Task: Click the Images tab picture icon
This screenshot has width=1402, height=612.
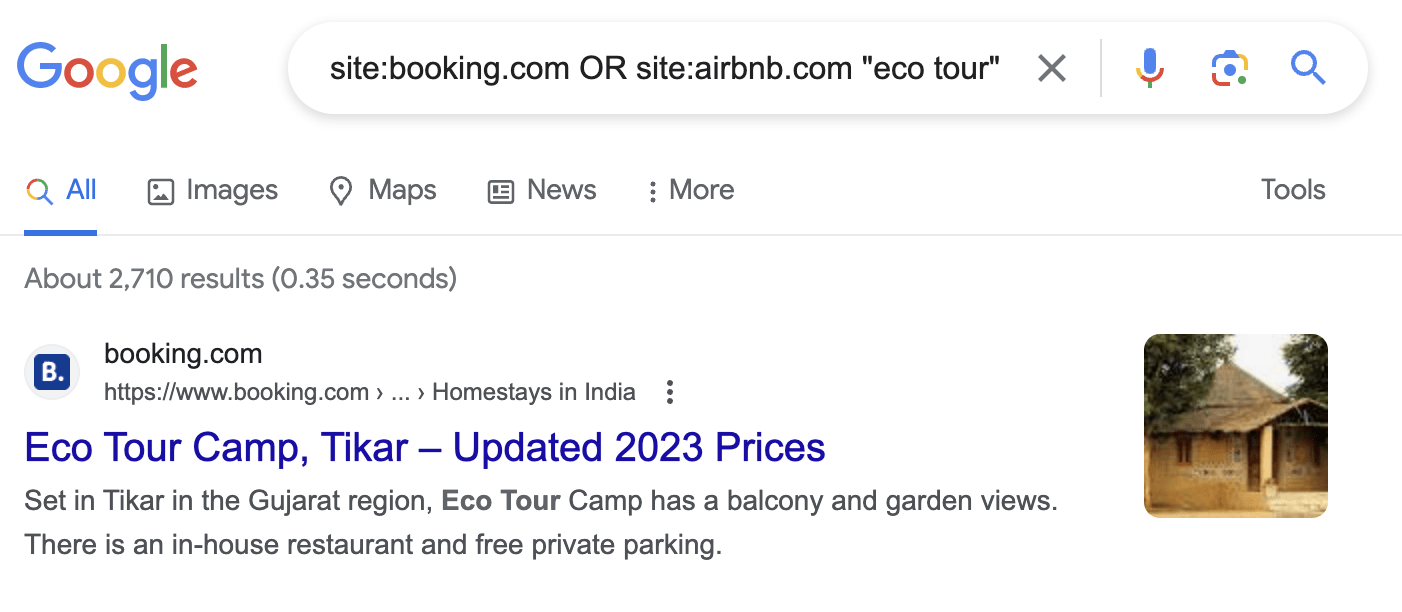Action: (161, 191)
